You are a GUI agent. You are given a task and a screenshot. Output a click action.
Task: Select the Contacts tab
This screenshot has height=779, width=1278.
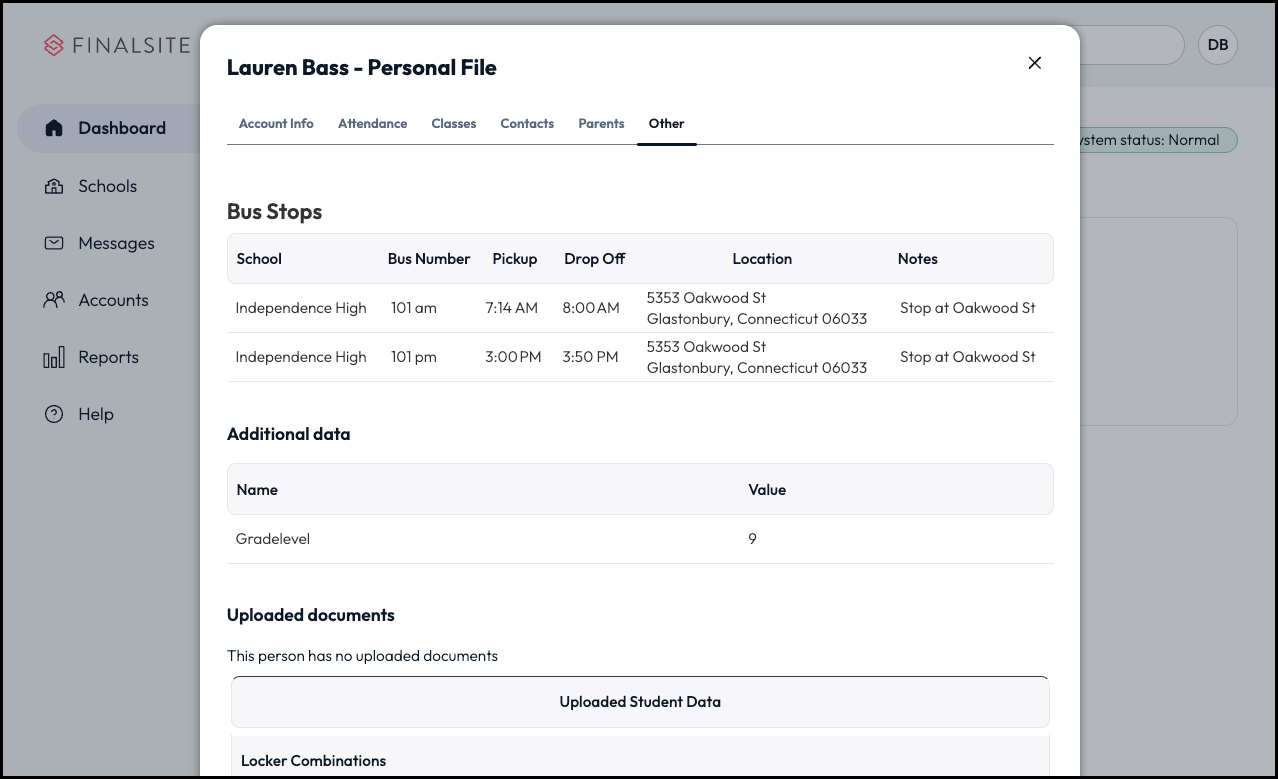click(527, 123)
